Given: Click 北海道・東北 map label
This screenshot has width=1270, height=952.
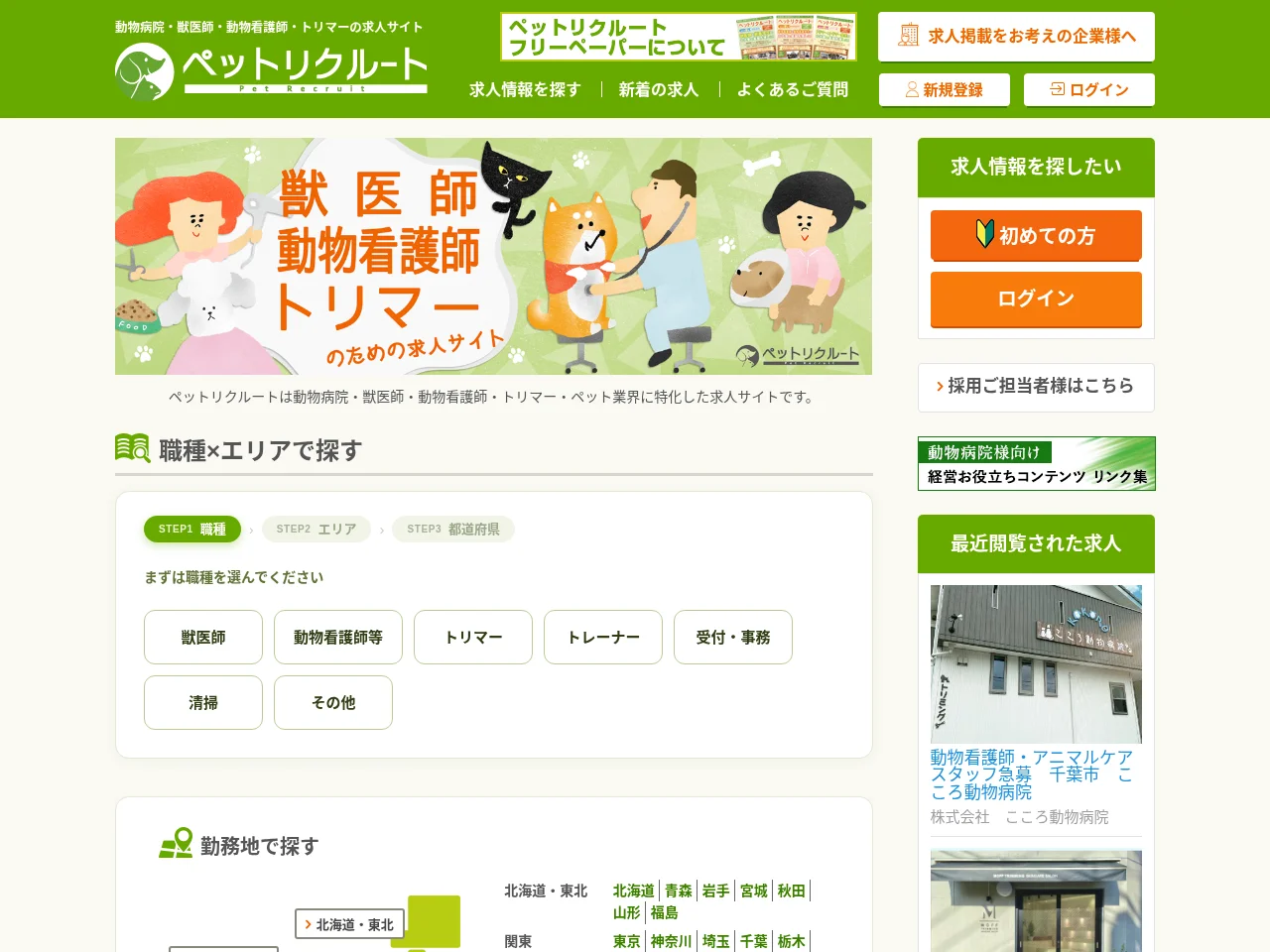Looking at the screenshot, I should click(349, 924).
